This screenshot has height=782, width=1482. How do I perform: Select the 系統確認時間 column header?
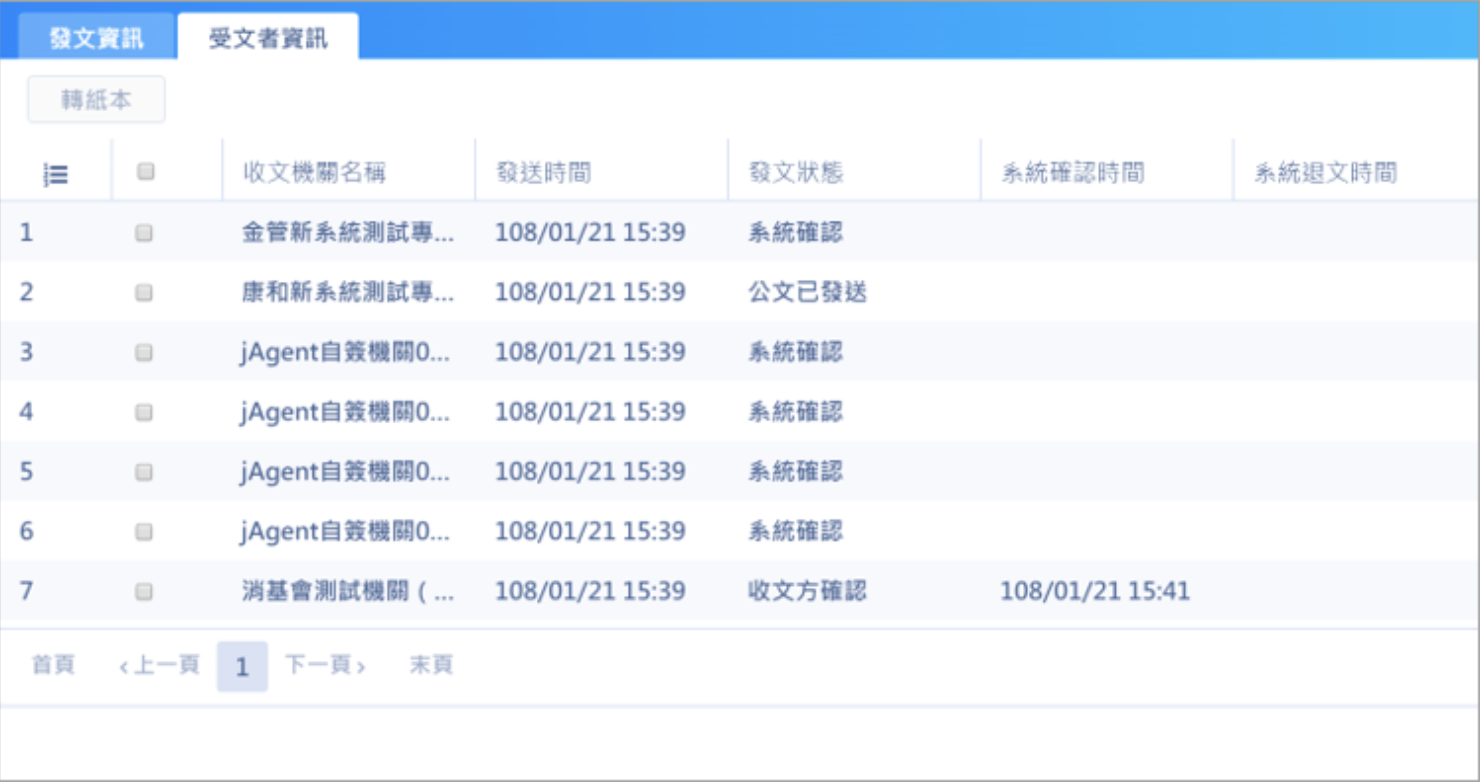click(x=1072, y=173)
